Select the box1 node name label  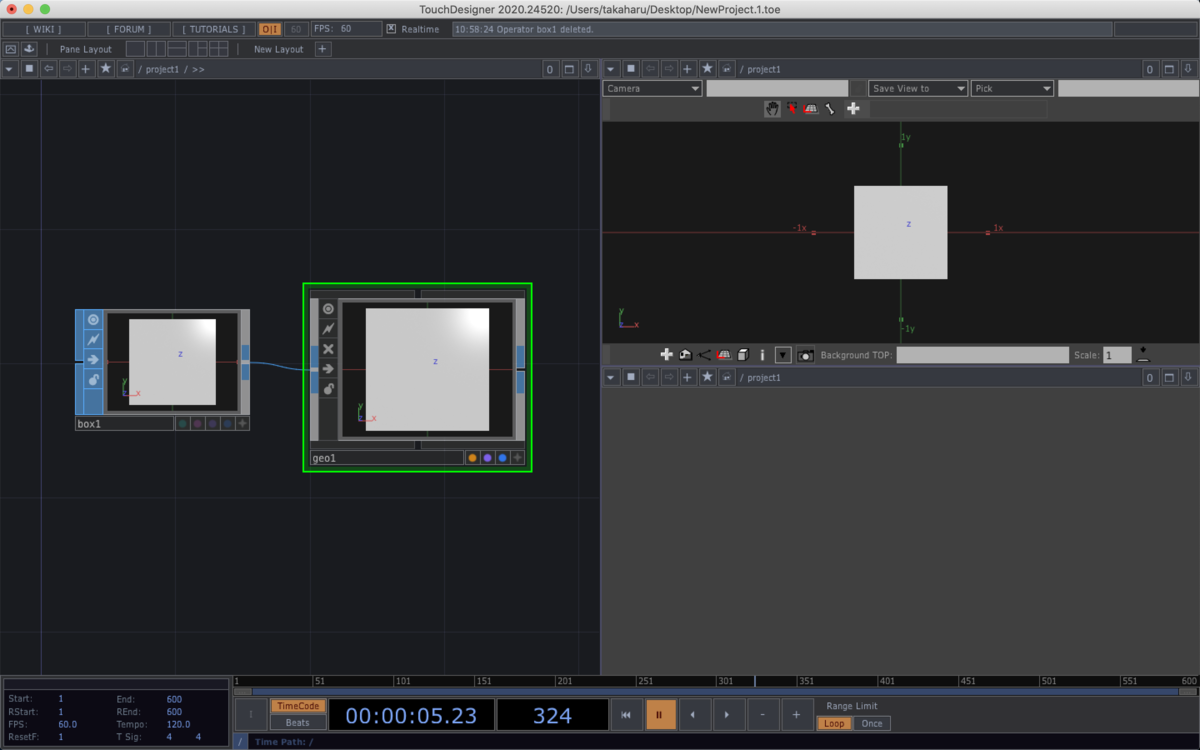(x=125, y=424)
